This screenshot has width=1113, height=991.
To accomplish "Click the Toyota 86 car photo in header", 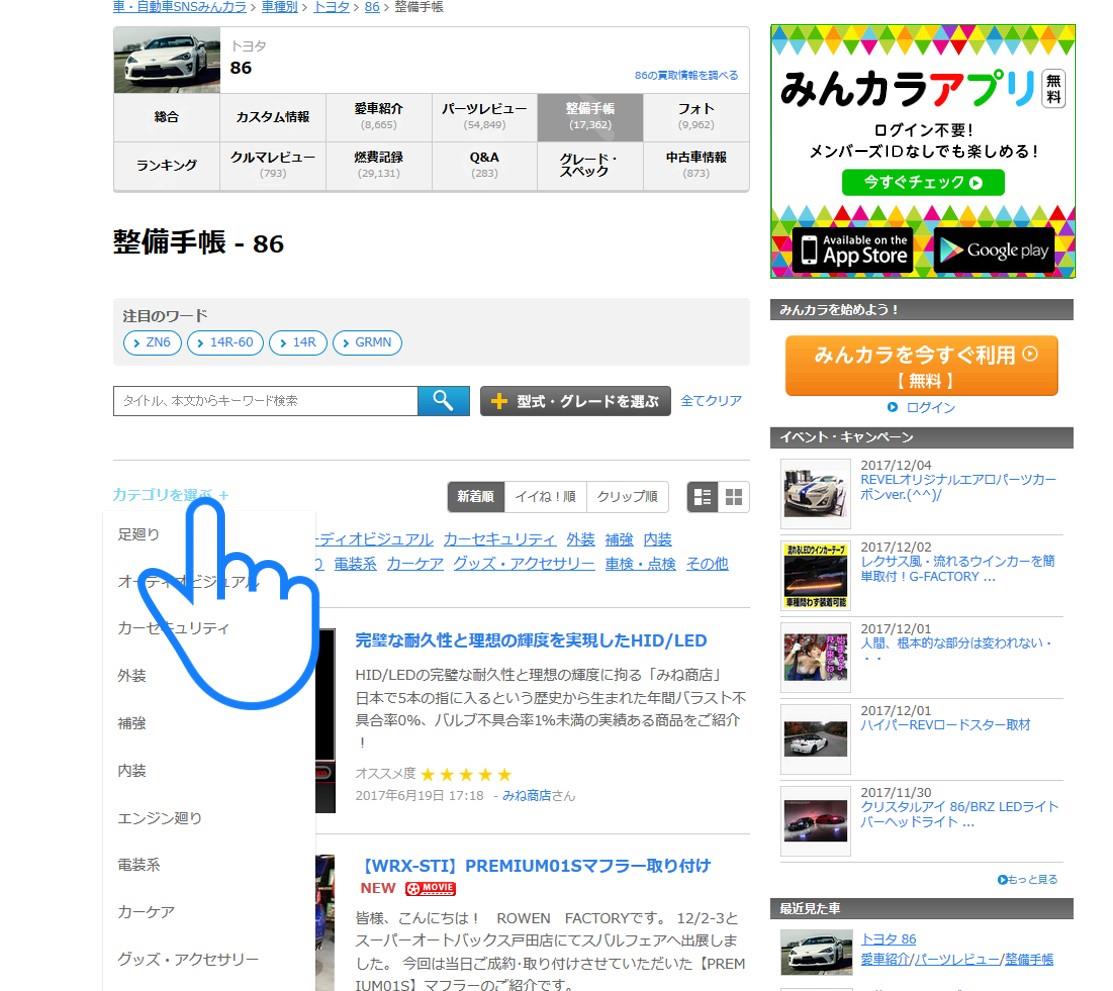I will coord(167,60).
